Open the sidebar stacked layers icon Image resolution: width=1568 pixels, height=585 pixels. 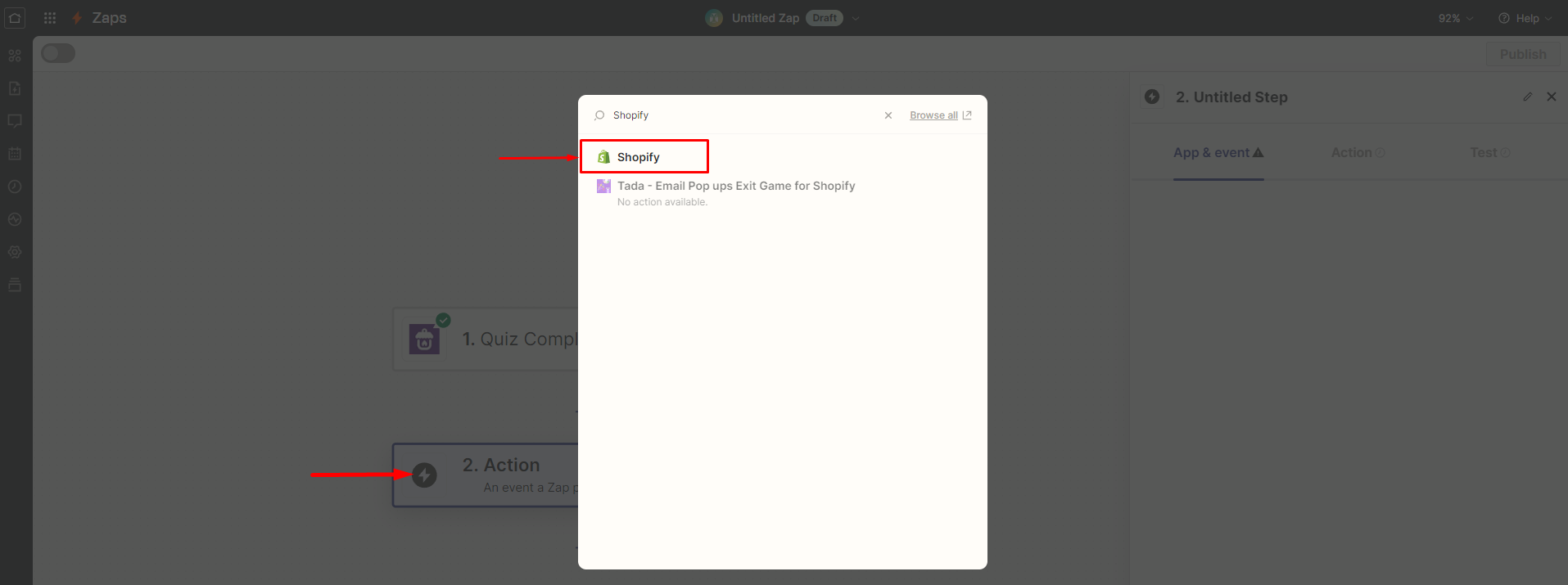click(15, 285)
